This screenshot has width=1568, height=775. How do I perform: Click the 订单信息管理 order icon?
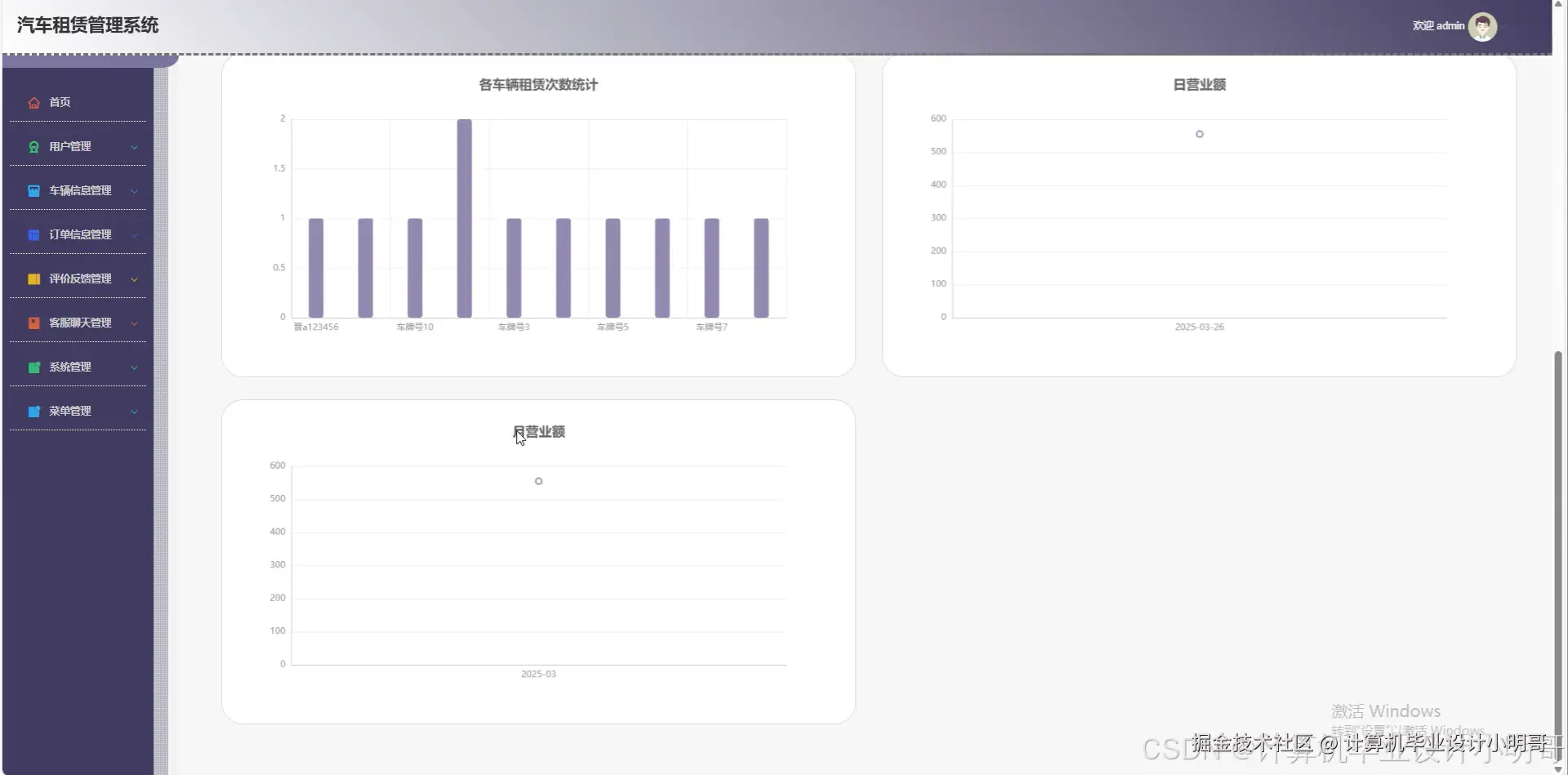(x=33, y=234)
